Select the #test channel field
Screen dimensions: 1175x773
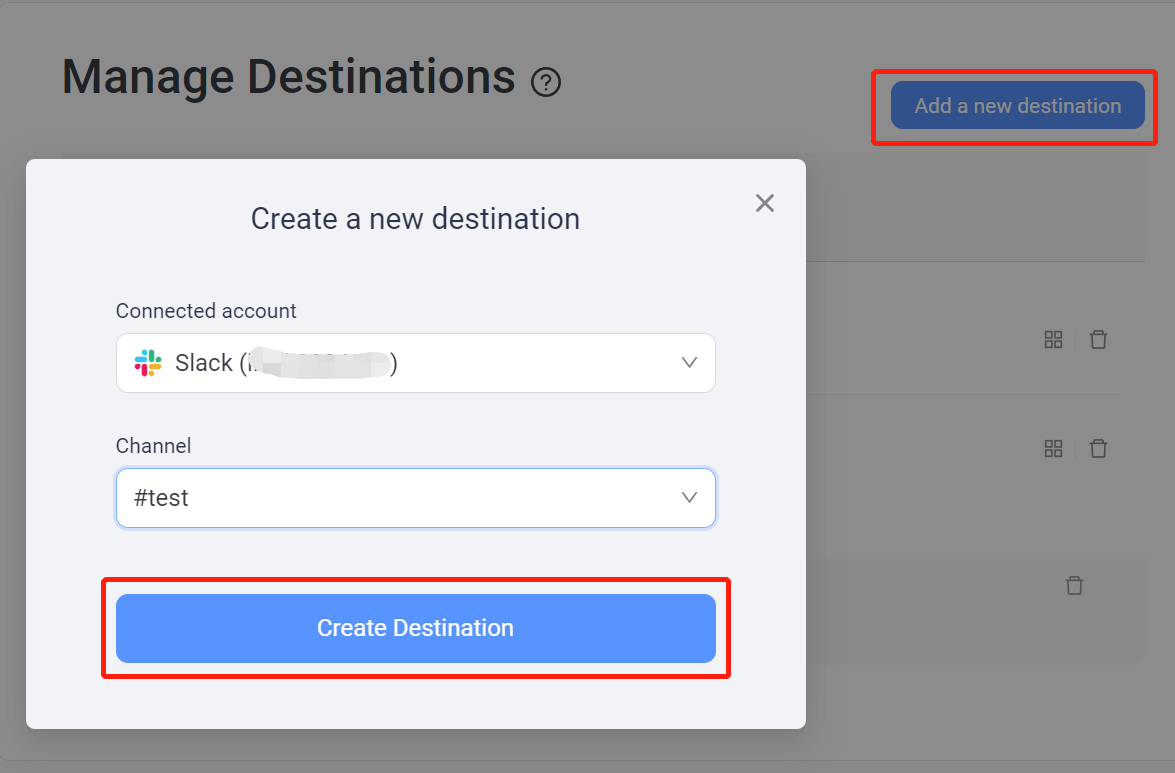pos(416,497)
